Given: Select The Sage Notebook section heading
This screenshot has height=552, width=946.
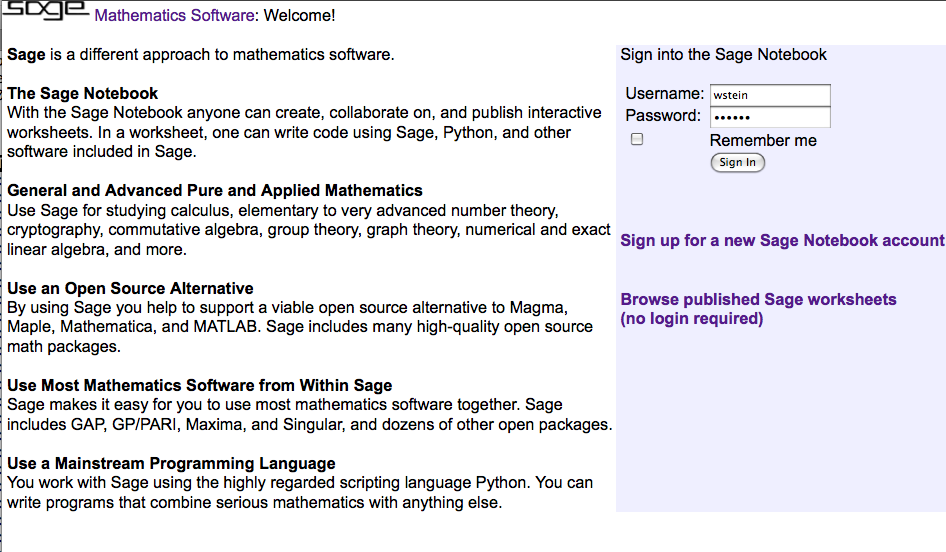Looking at the screenshot, I should click(x=83, y=94).
